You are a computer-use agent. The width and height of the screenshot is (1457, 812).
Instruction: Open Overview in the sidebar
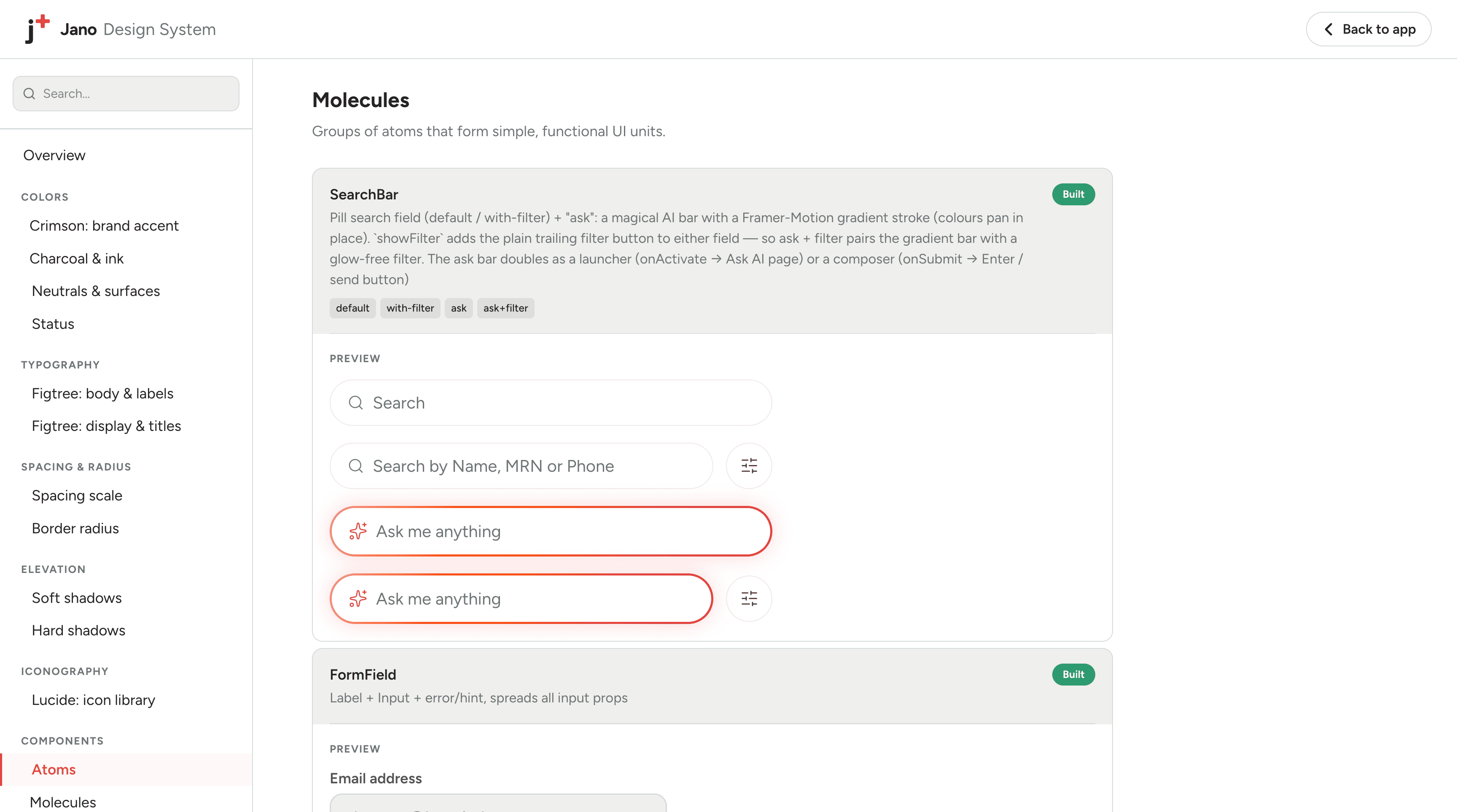[x=54, y=155]
